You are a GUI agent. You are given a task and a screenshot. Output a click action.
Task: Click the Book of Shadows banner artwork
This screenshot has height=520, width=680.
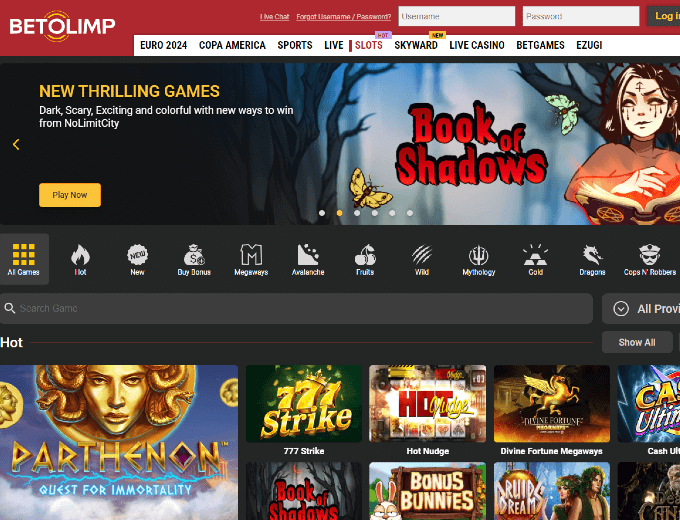pyautogui.click(x=471, y=144)
